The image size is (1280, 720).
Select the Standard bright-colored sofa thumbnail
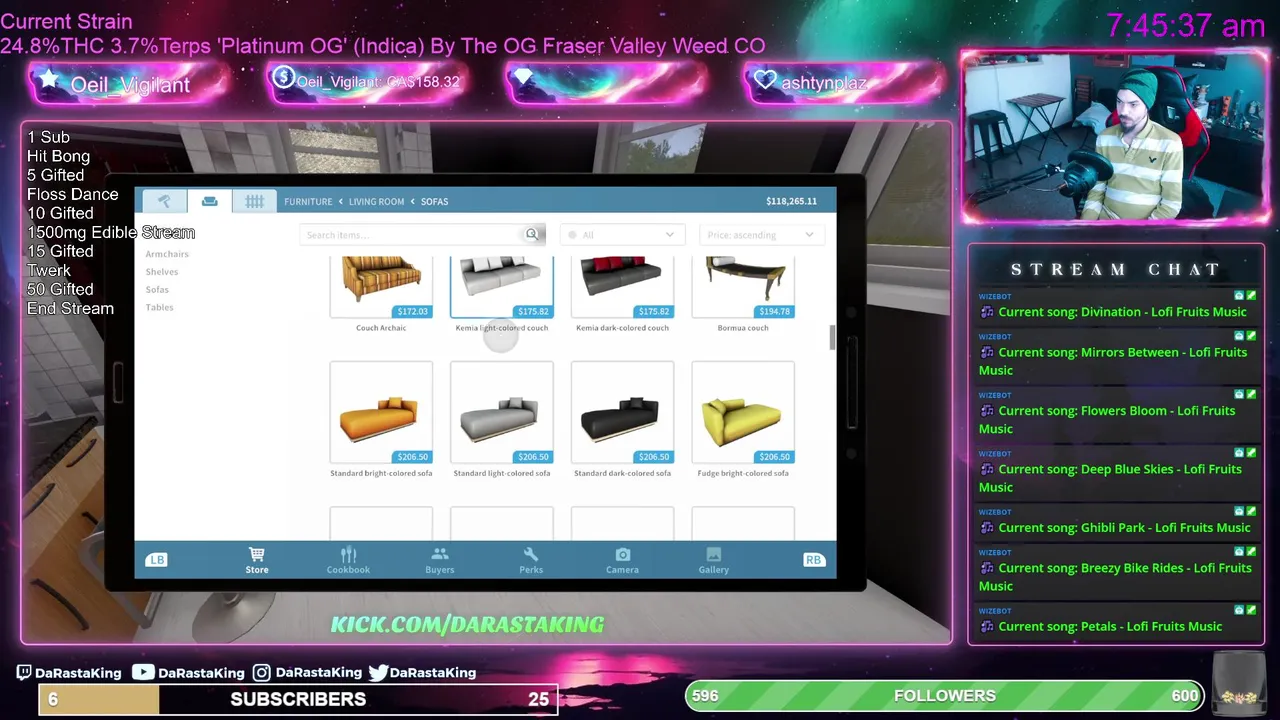381,413
